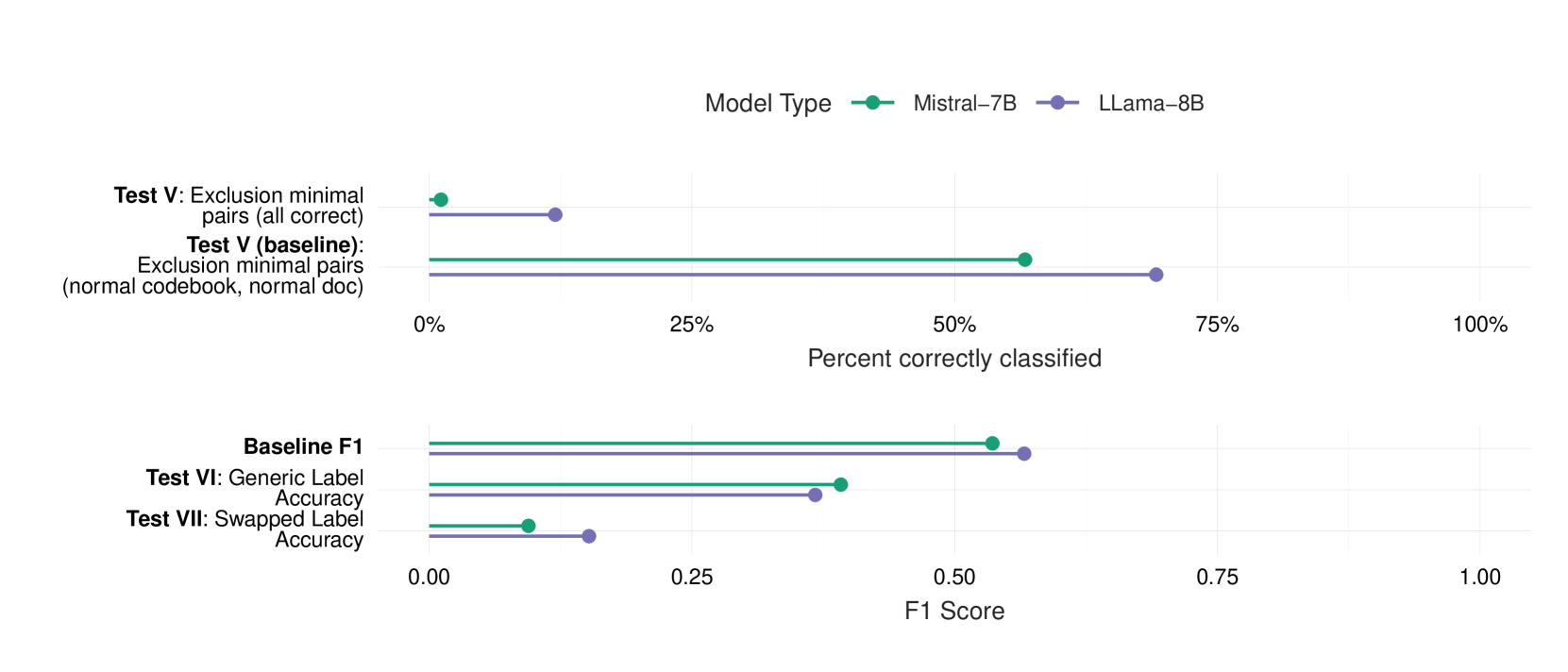Select the "LLama–8B" legend text label

coord(1151,103)
